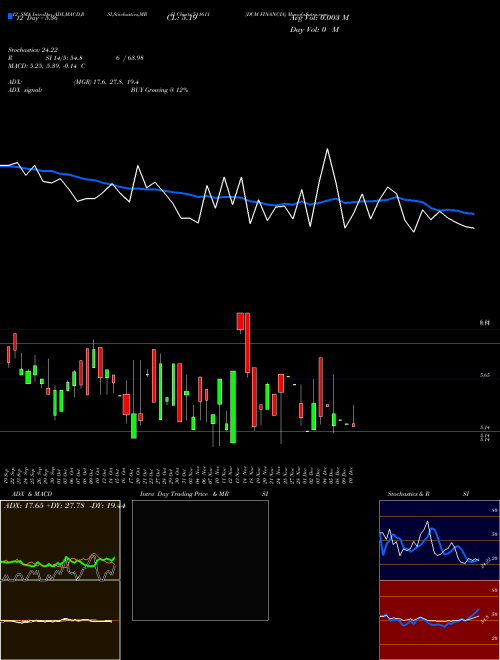Click the rotated 24.22 value in Stochastics panel
Screen dimensions: 500x660
pos(485,562)
